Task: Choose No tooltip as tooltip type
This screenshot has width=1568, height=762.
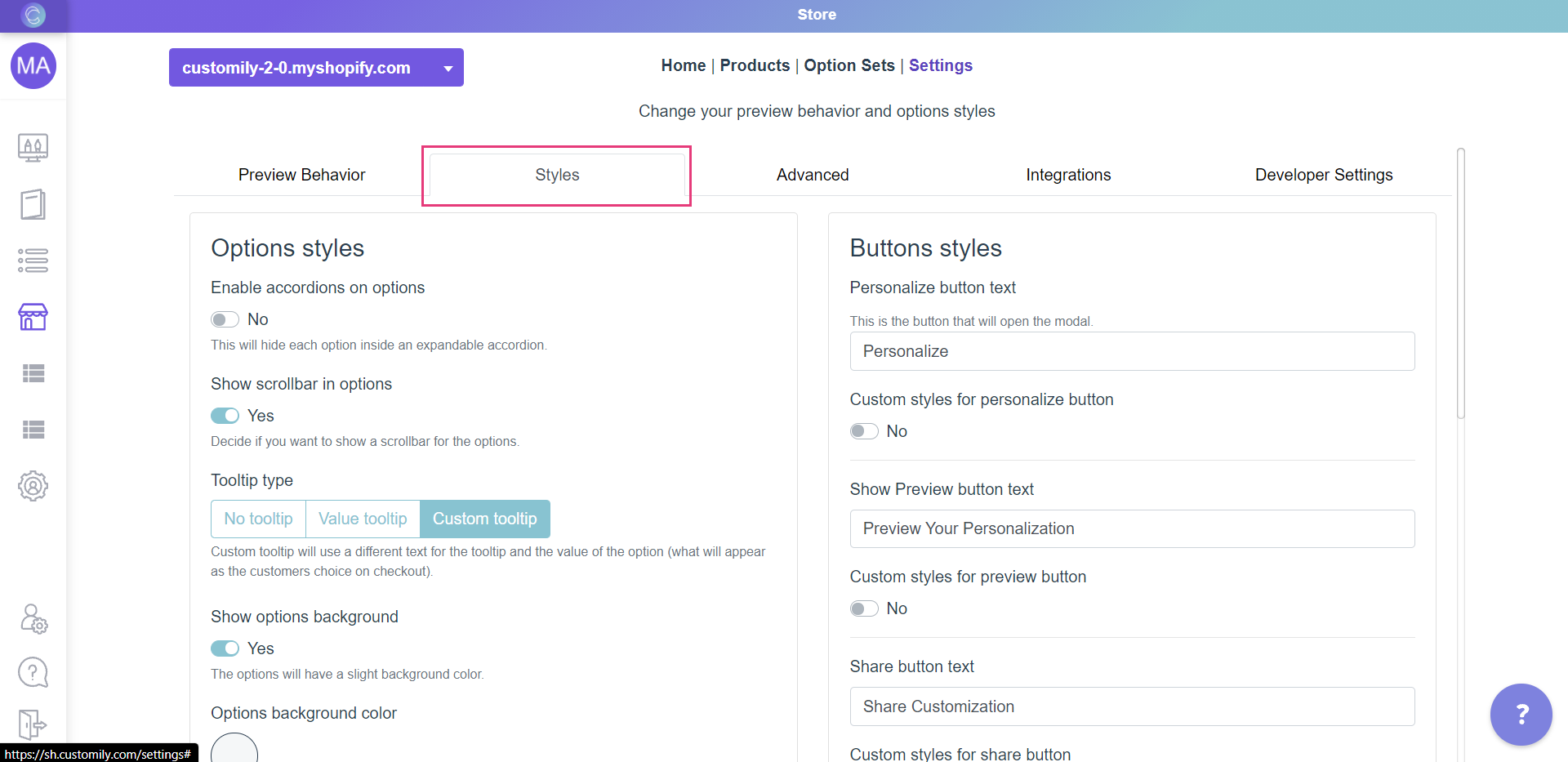Action: [x=258, y=519]
